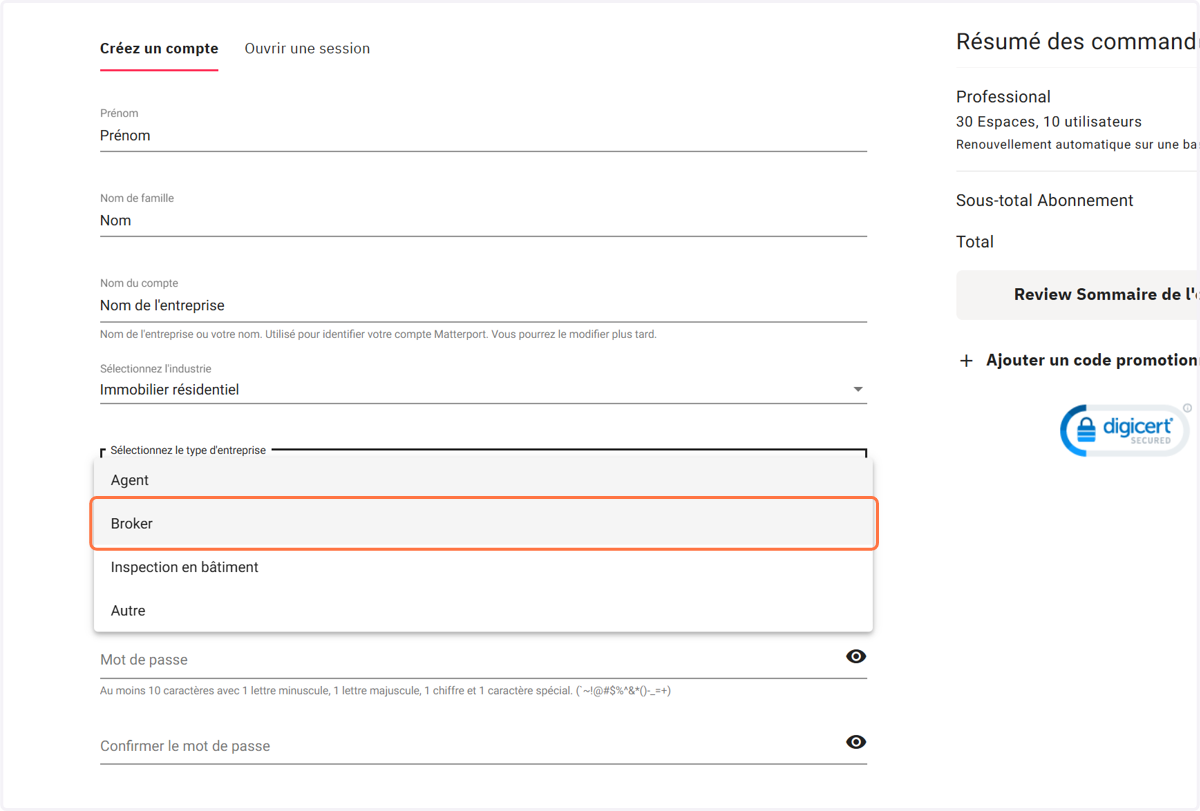The image size is (1200, 811).
Task: Click the DigiCert info circle icon
Action: [1187, 408]
